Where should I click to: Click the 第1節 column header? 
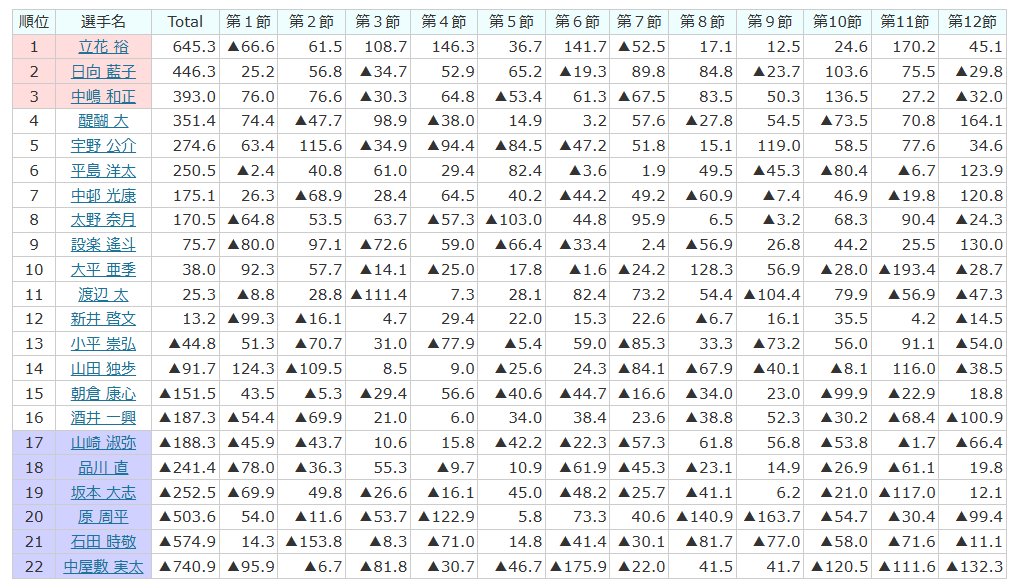(249, 22)
